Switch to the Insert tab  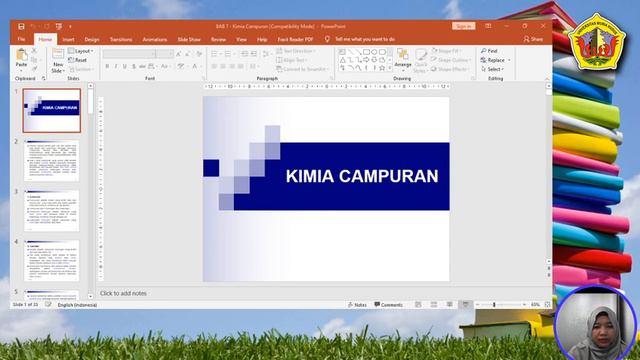[x=68, y=39]
